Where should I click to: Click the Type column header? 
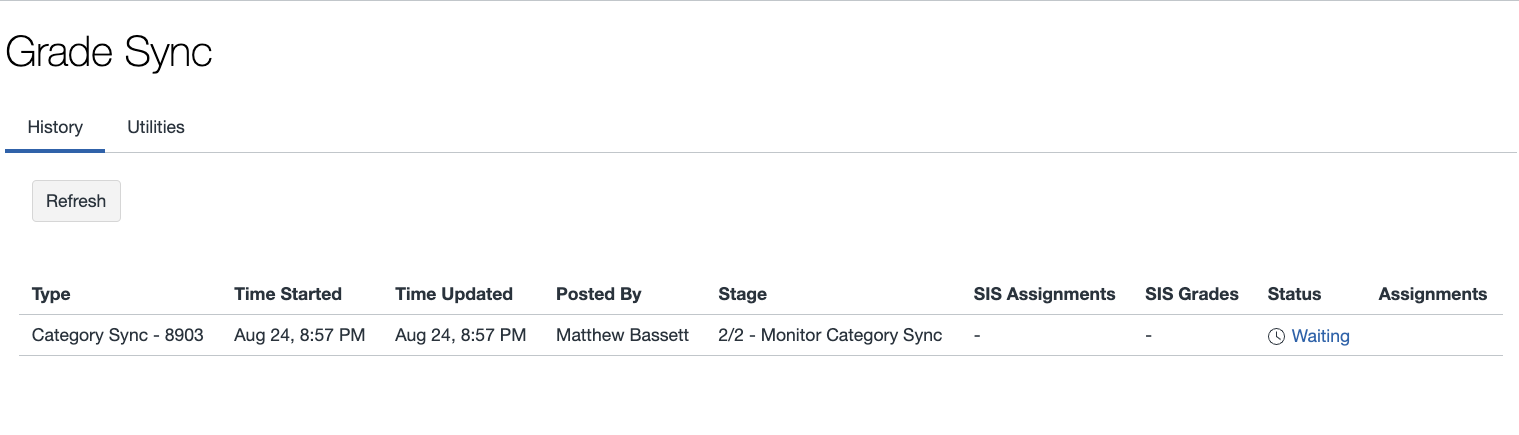pyautogui.click(x=51, y=294)
